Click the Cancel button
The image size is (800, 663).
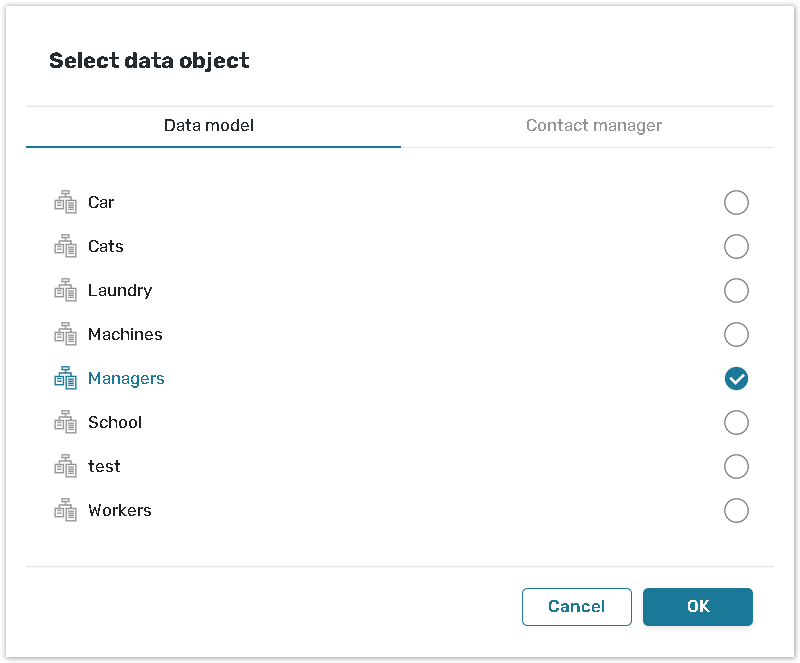577,607
